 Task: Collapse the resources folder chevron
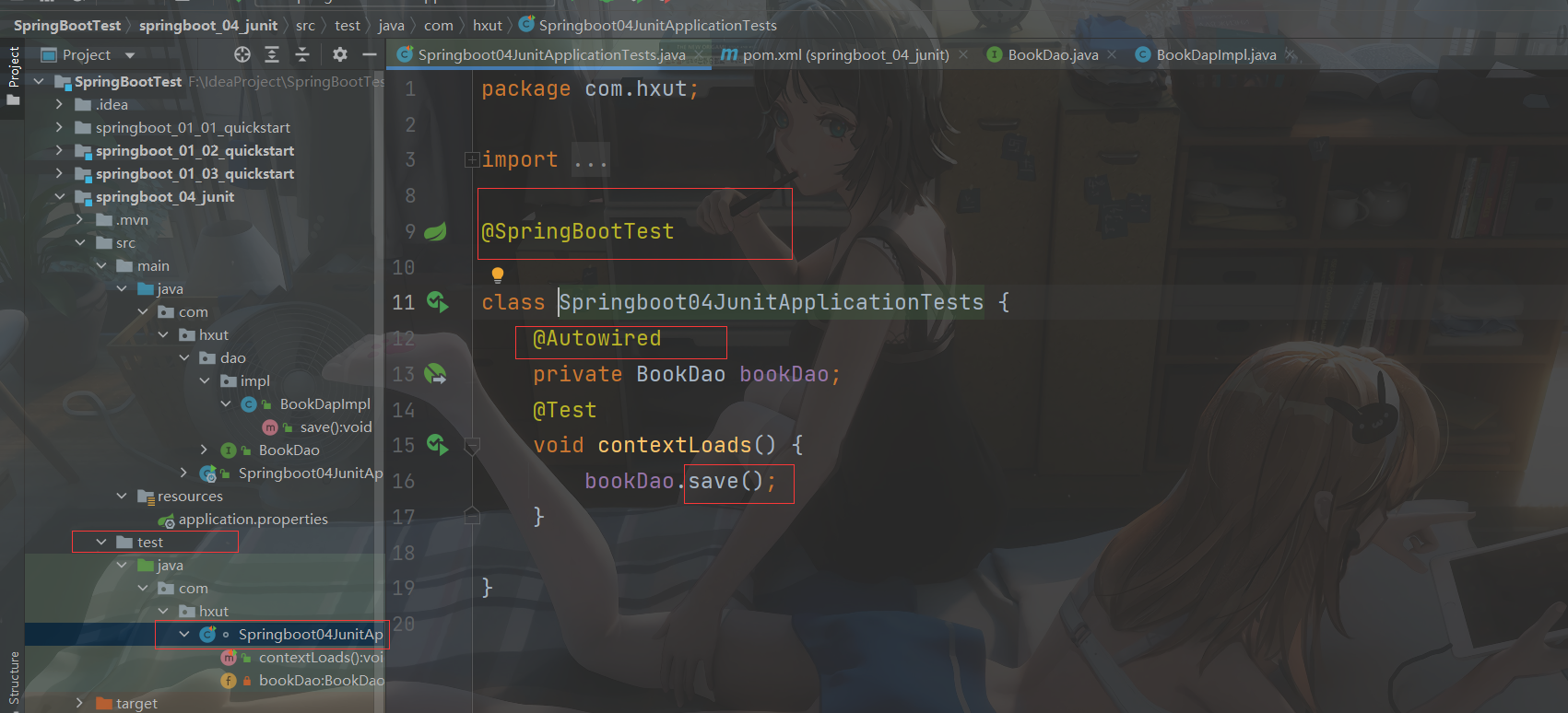click(122, 496)
